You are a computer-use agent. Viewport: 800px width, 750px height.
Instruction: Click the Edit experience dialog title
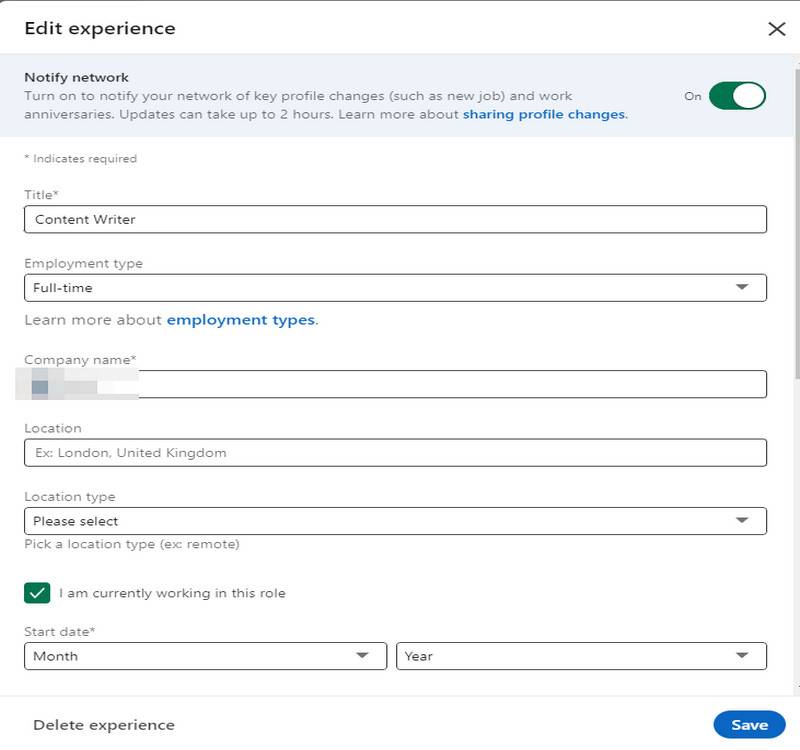coord(100,29)
